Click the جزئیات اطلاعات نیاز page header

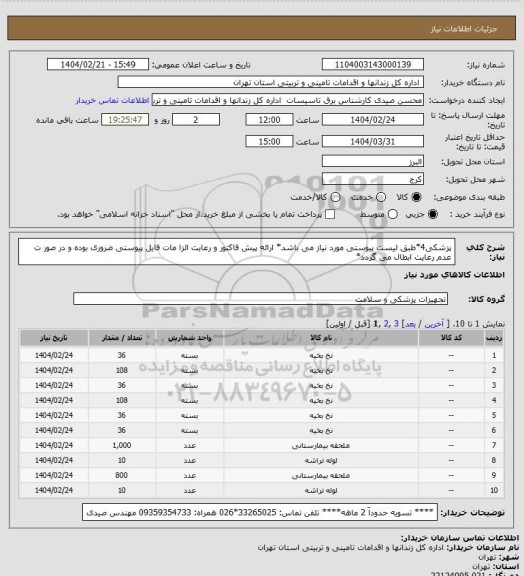[464, 29]
